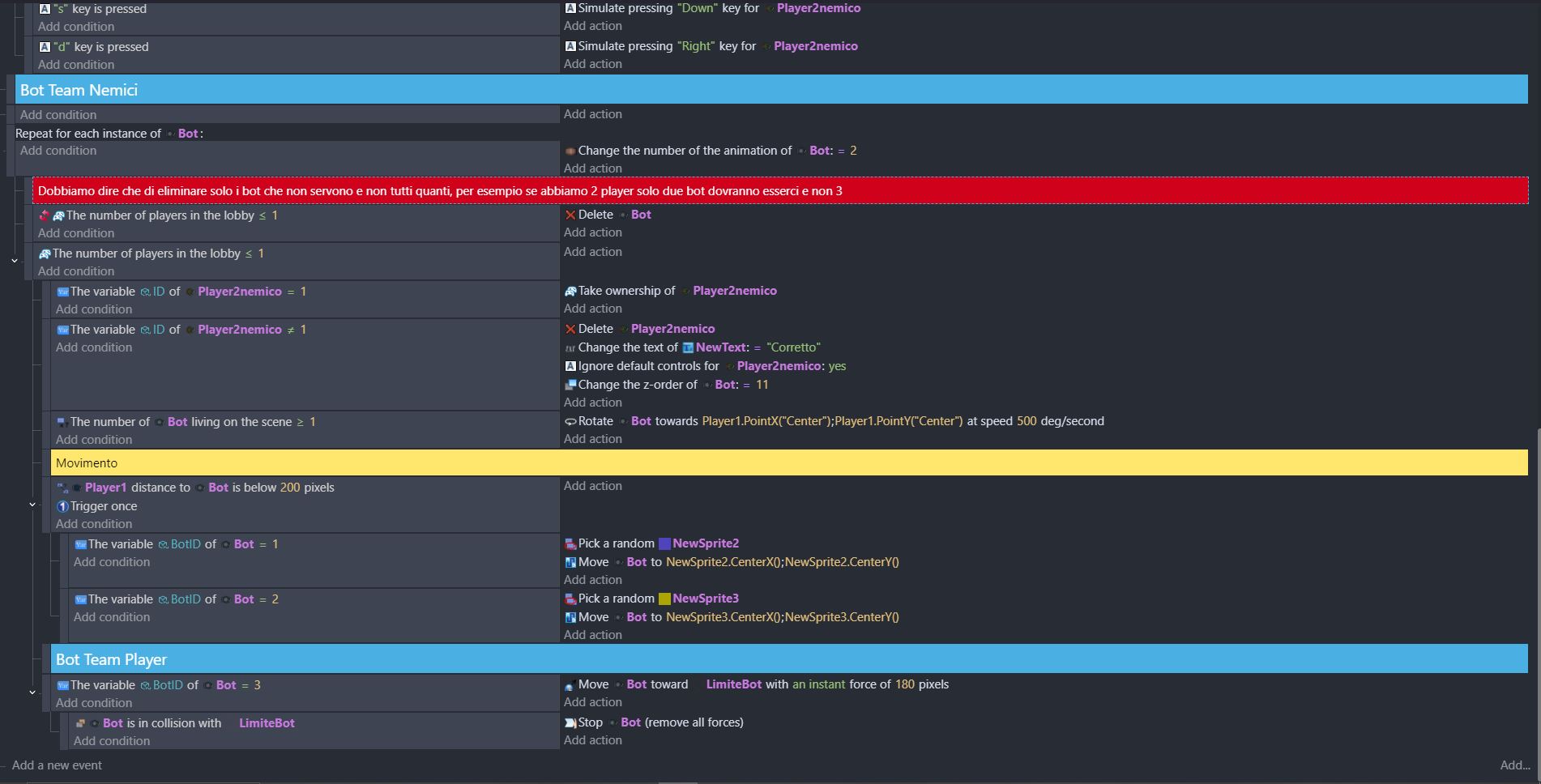Viewport: 1541px width, 784px height.
Task: Click the Change z-order of Bot icon
Action: click(x=570, y=385)
